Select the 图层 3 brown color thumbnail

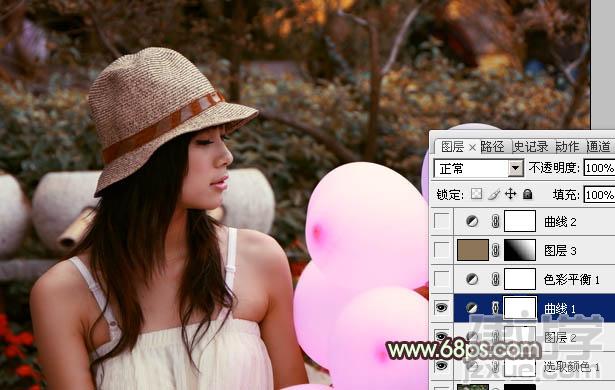click(x=473, y=250)
